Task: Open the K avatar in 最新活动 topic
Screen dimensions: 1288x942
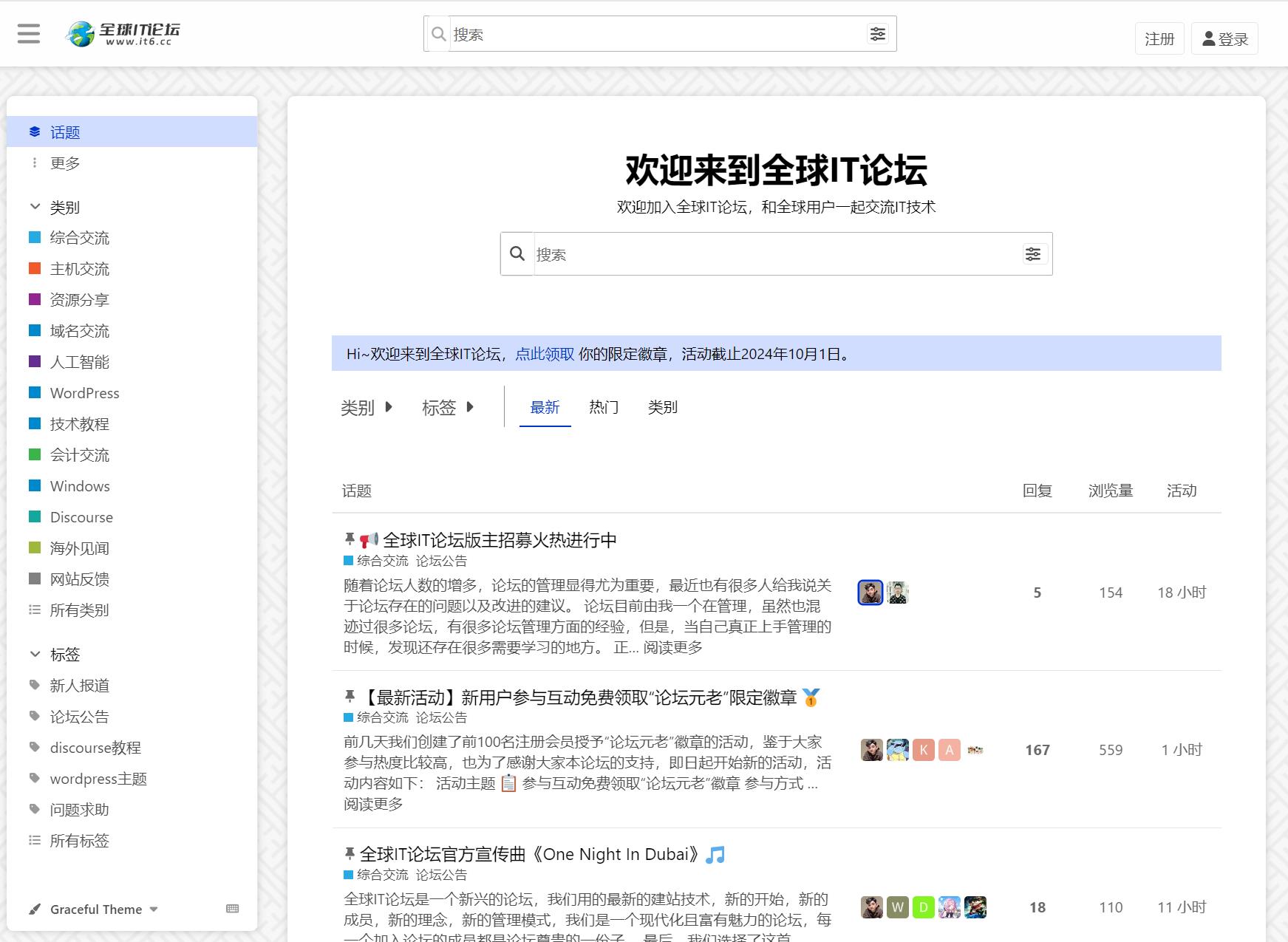Action: pyautogui.click(x=924, y=750)
